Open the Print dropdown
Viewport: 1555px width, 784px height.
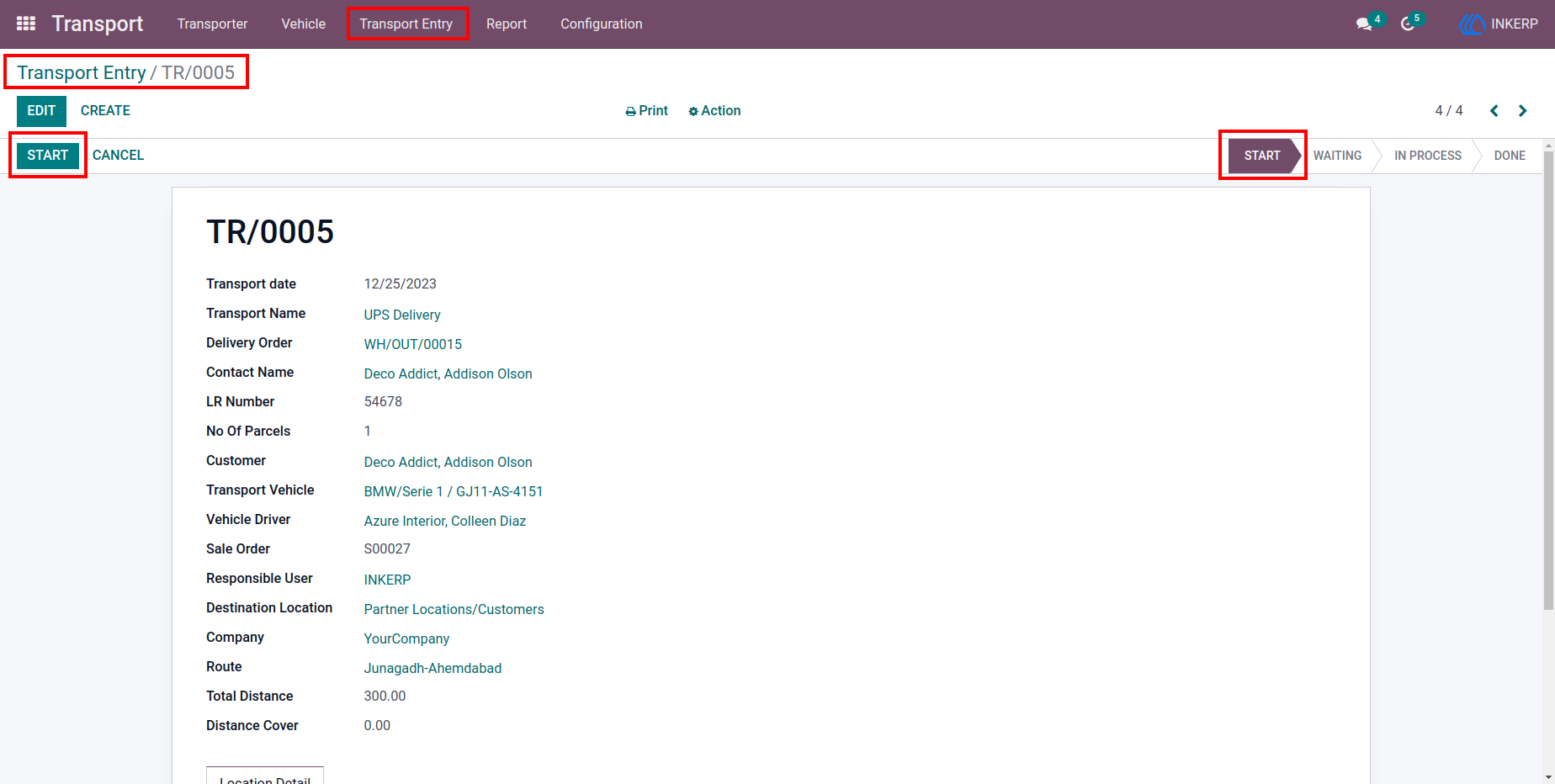(646, 111)
